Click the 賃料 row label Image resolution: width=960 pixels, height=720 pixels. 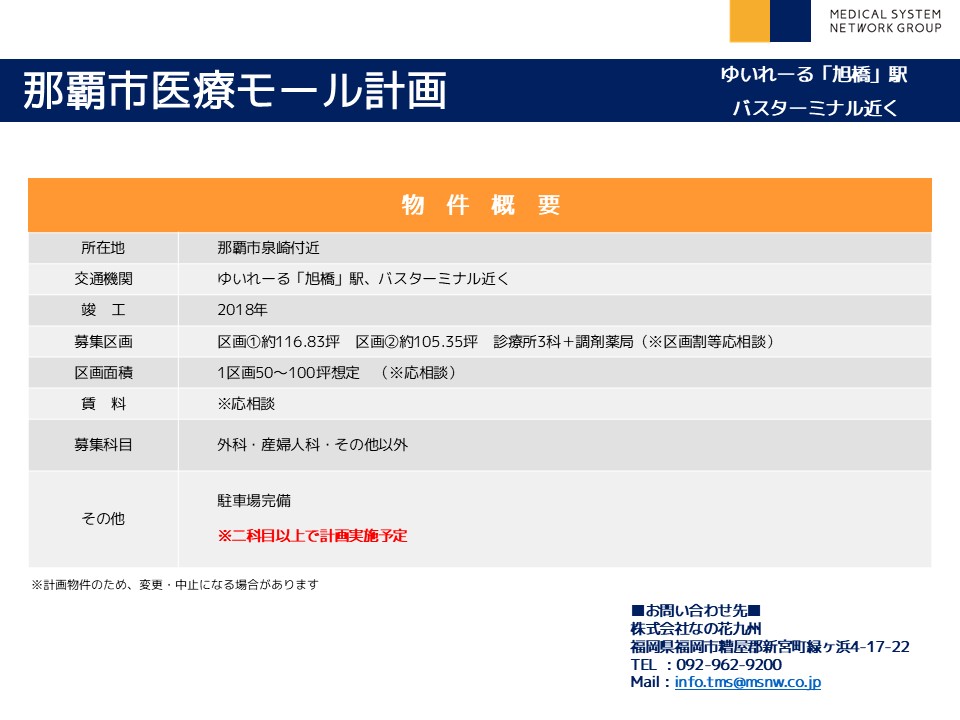[103, 404]
